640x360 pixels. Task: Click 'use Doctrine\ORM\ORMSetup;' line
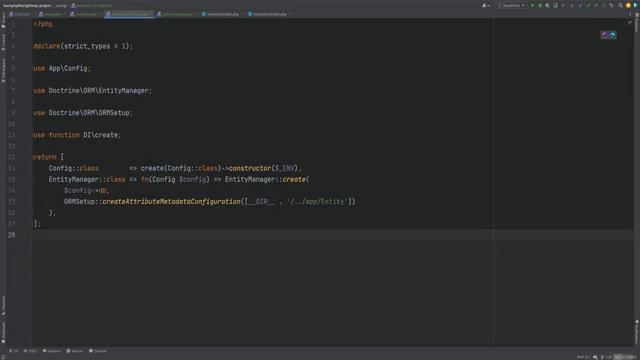click(x=83, y=113)
